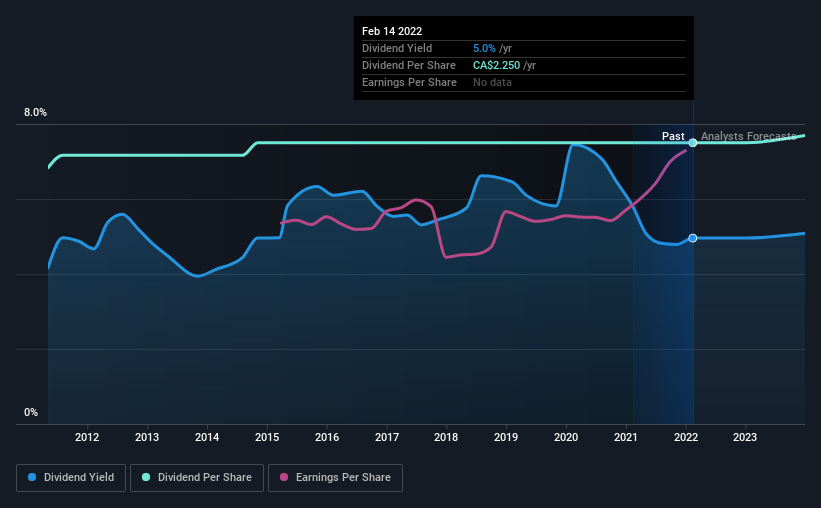The image size is (821, 508).
Task: Click the 0% y-axis label
Action: [31, 413]
